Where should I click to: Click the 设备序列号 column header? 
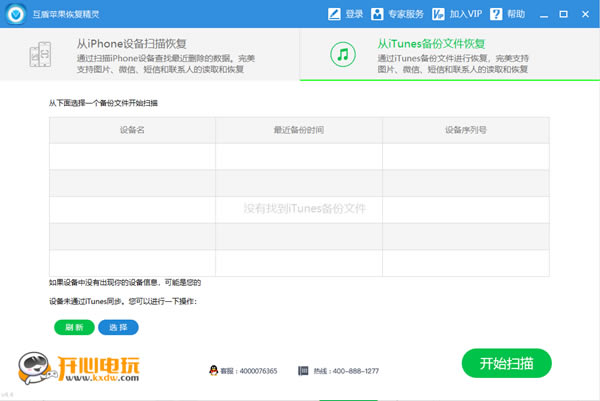pyautogui.click(x=465, y=130)
